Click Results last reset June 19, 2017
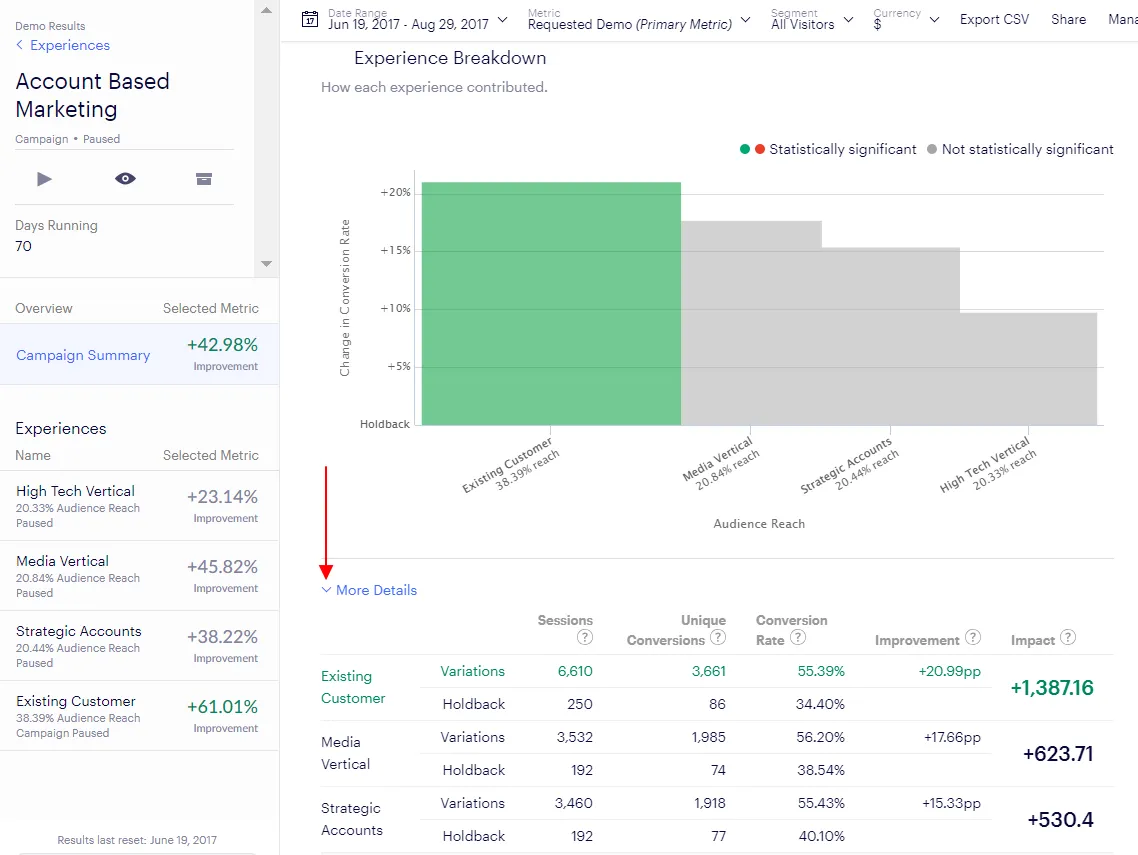 pos(137,840)
